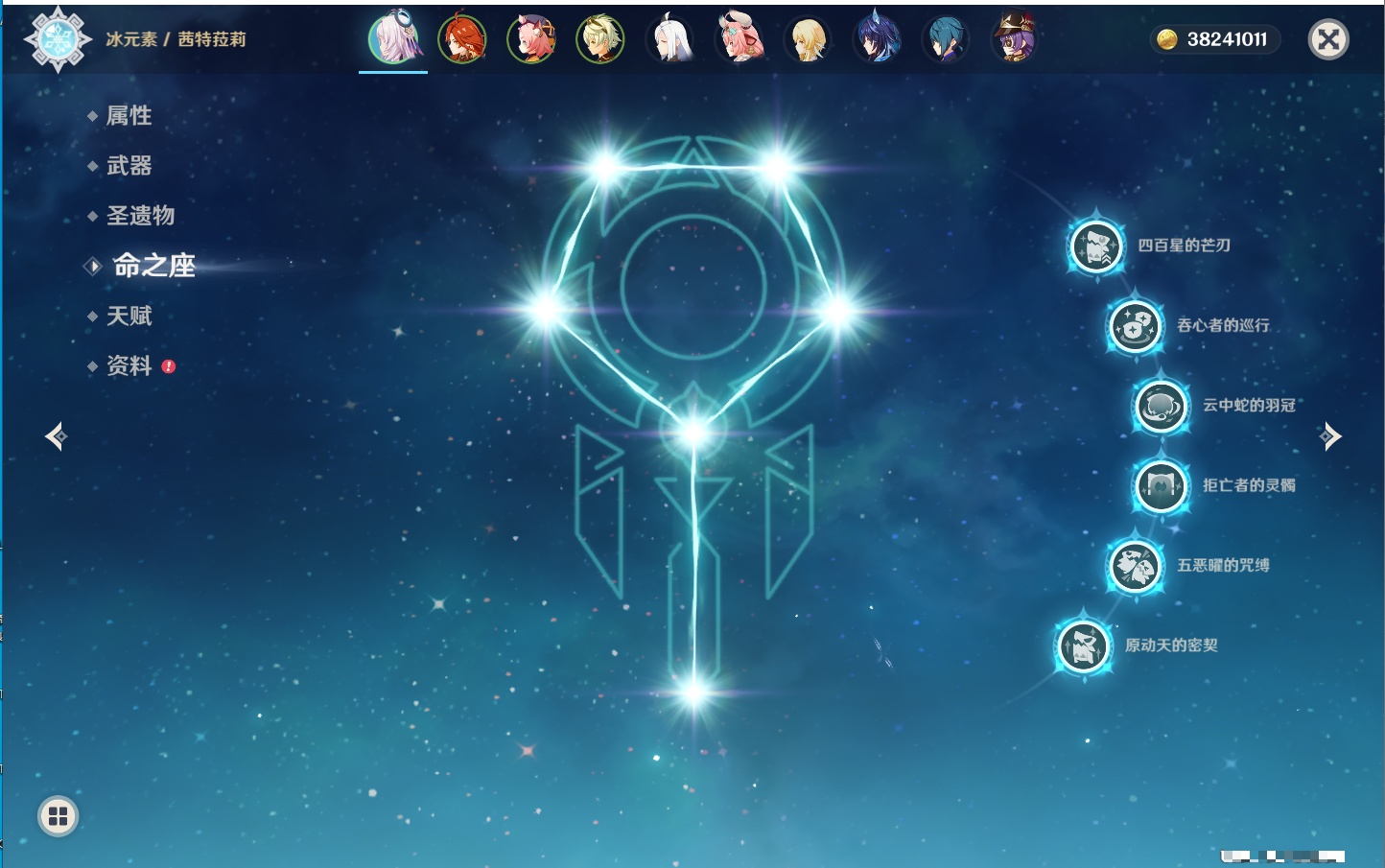
Task: Click the Mora coin icon
Action: [1167, 39]
